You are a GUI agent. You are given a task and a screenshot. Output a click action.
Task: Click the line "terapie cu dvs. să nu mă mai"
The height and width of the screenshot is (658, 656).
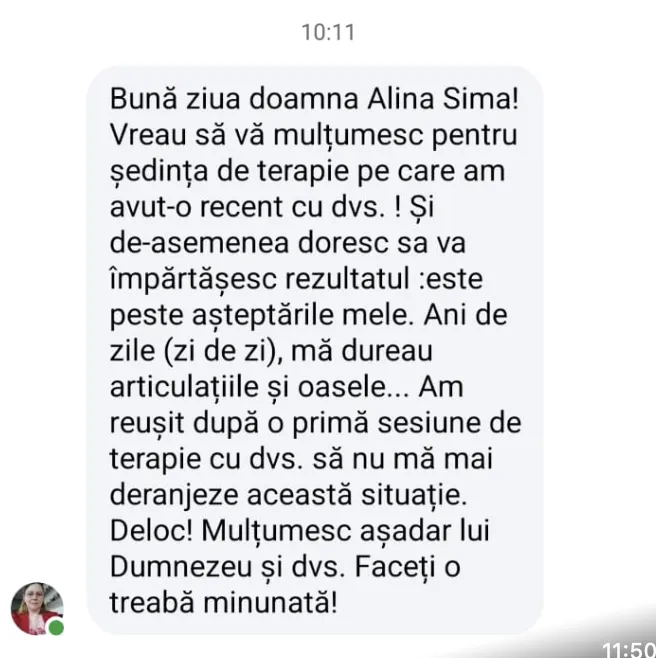click(x=301, y=459)
